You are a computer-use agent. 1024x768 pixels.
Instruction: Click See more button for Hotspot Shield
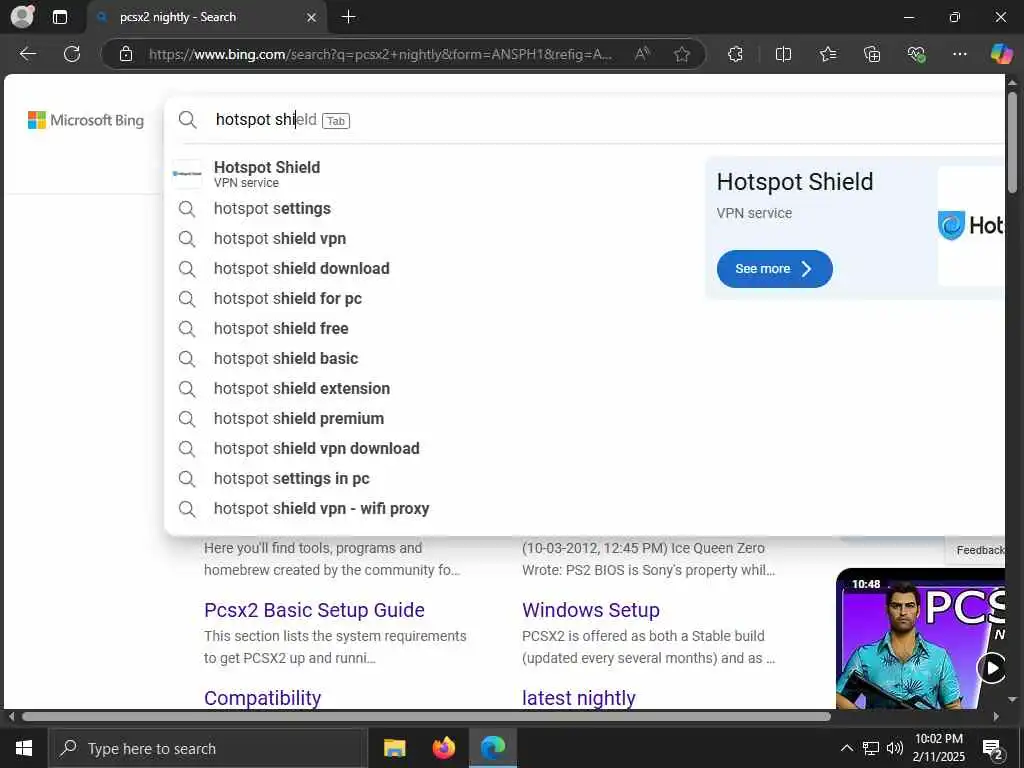(x=775, y=269)
